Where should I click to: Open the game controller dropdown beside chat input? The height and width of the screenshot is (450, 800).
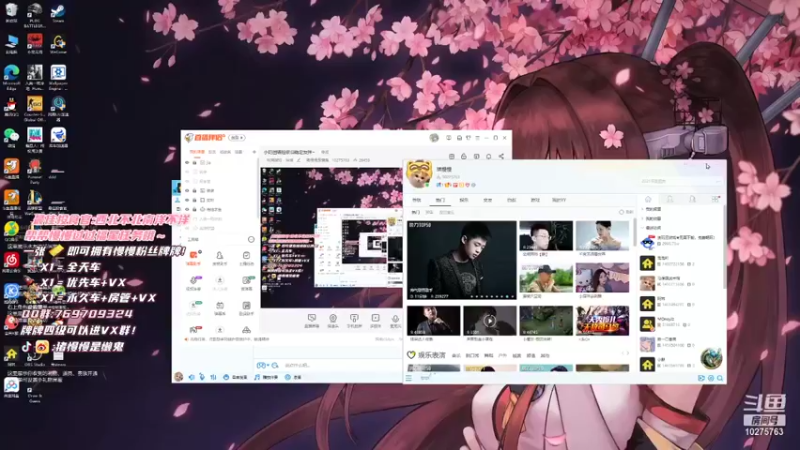tap(263, 365)
